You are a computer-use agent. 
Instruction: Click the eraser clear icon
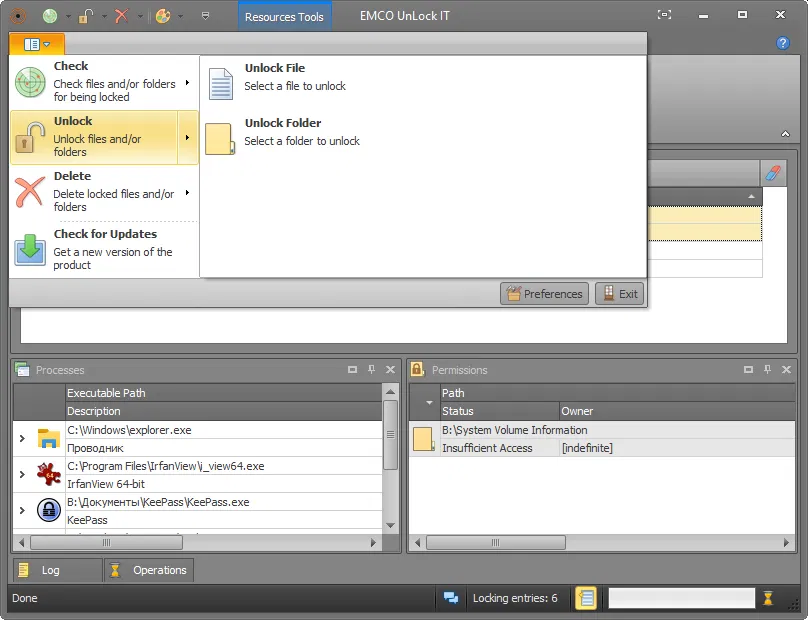click(x=773, y=173)
